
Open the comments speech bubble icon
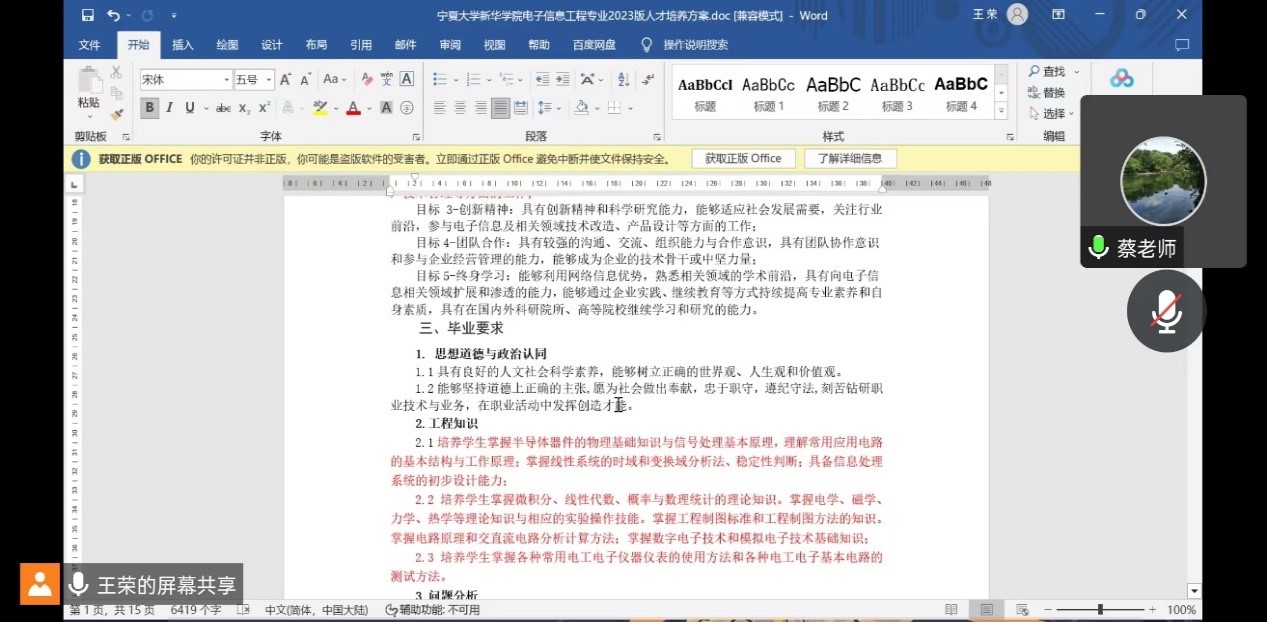[1182, 45]
